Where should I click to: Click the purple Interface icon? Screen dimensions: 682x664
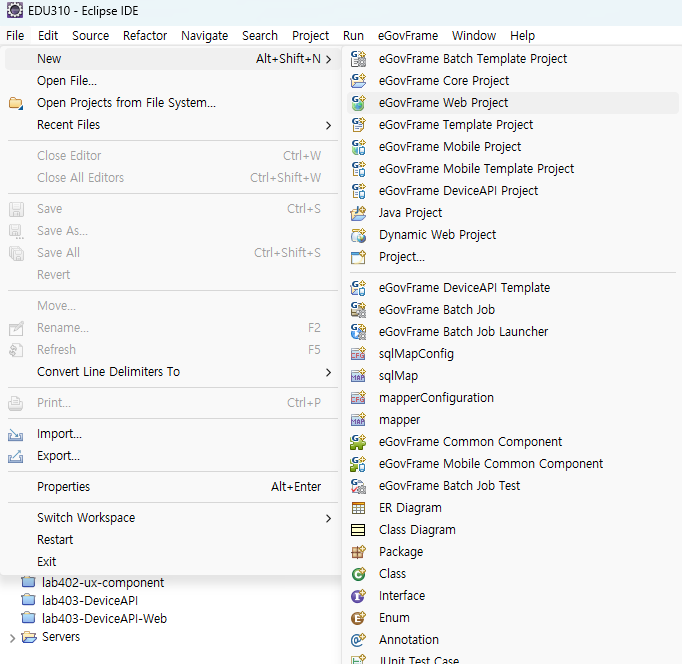click(358, 596)
